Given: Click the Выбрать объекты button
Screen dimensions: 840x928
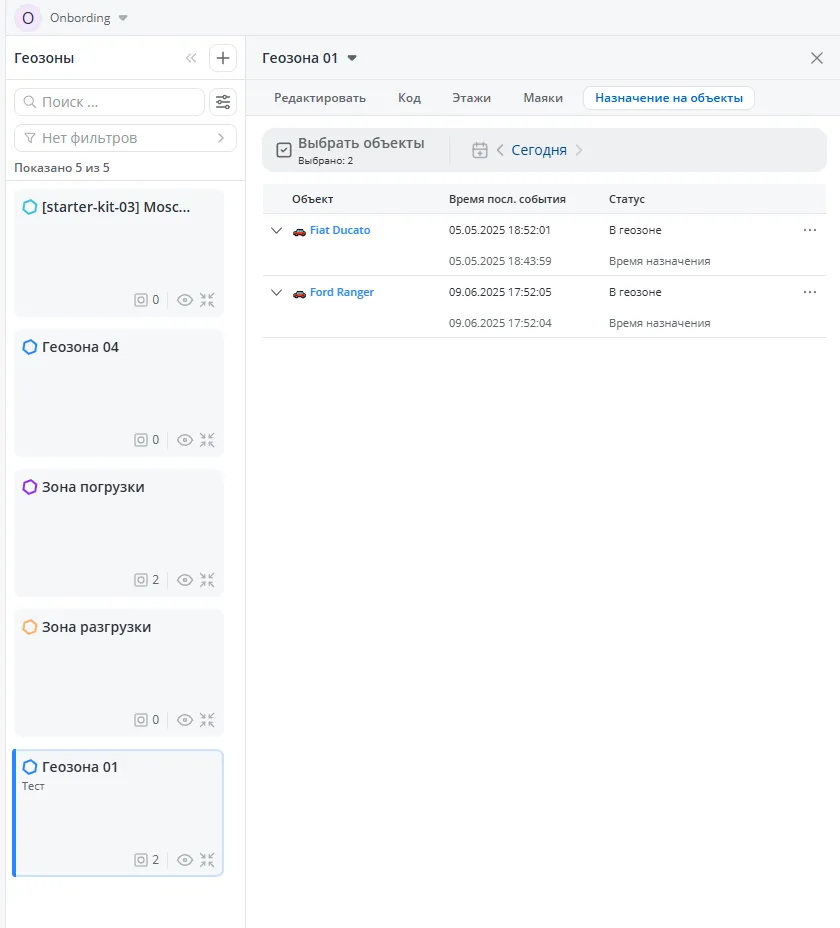Looking at the screenshot, I should [350, 149].
